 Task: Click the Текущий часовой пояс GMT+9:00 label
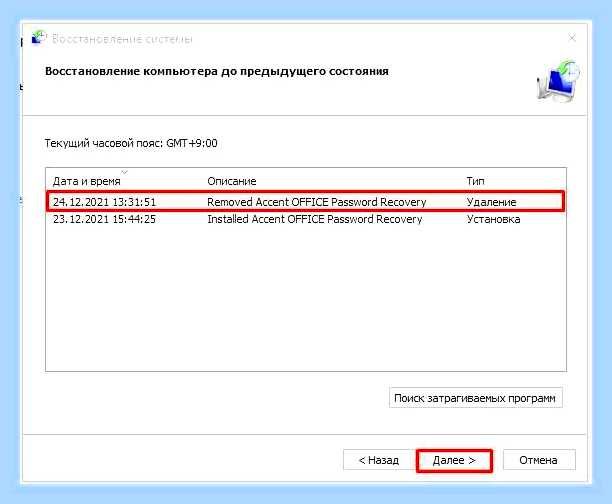click(131, 143)
